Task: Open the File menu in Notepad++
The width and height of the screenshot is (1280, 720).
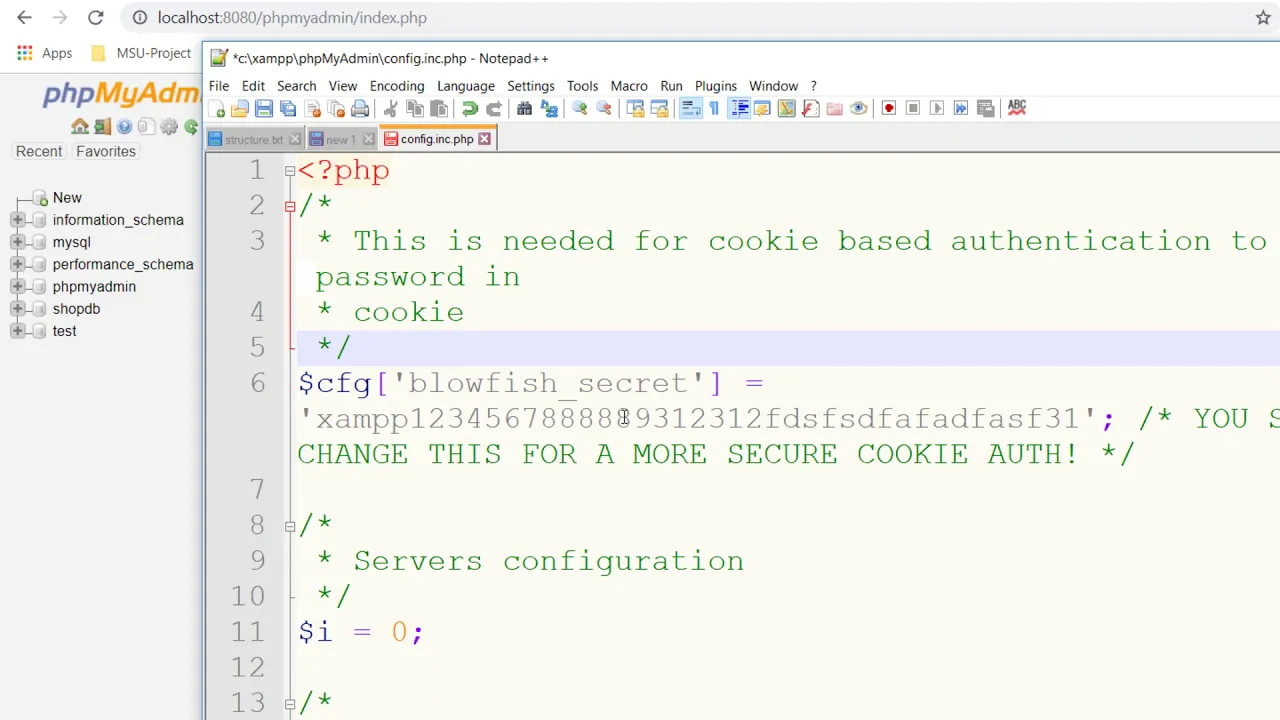Action: click(x=218, y=86)
